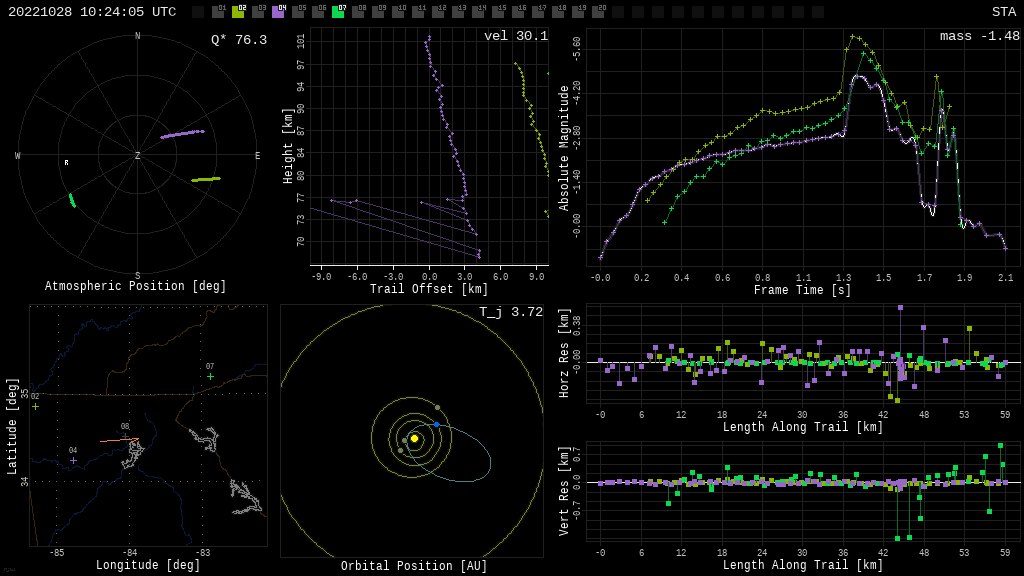
Task: Click the green meteor trail in sky plot
Action: tap(72, 200)
